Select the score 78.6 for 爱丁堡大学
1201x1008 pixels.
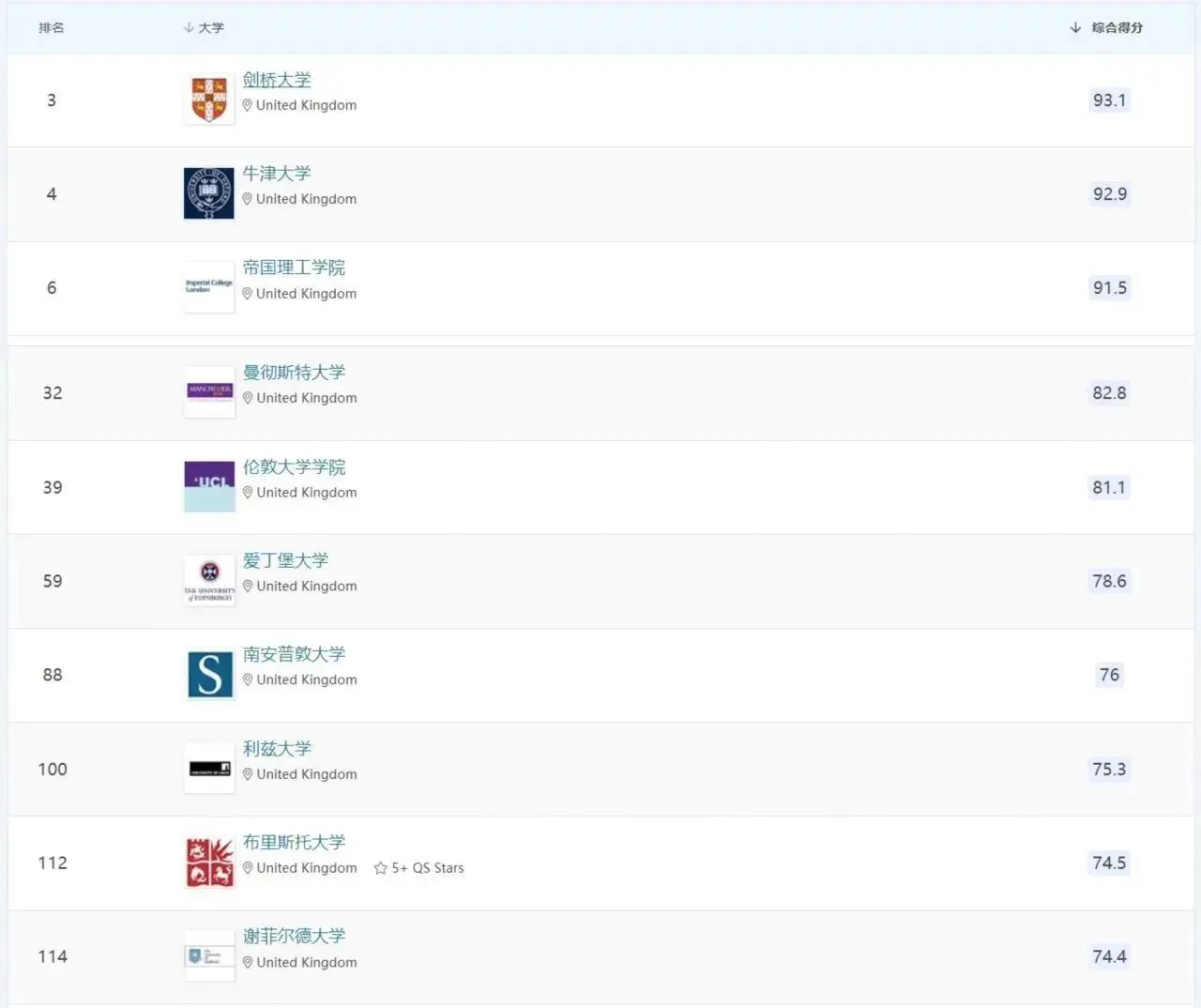pos(1109,581)
